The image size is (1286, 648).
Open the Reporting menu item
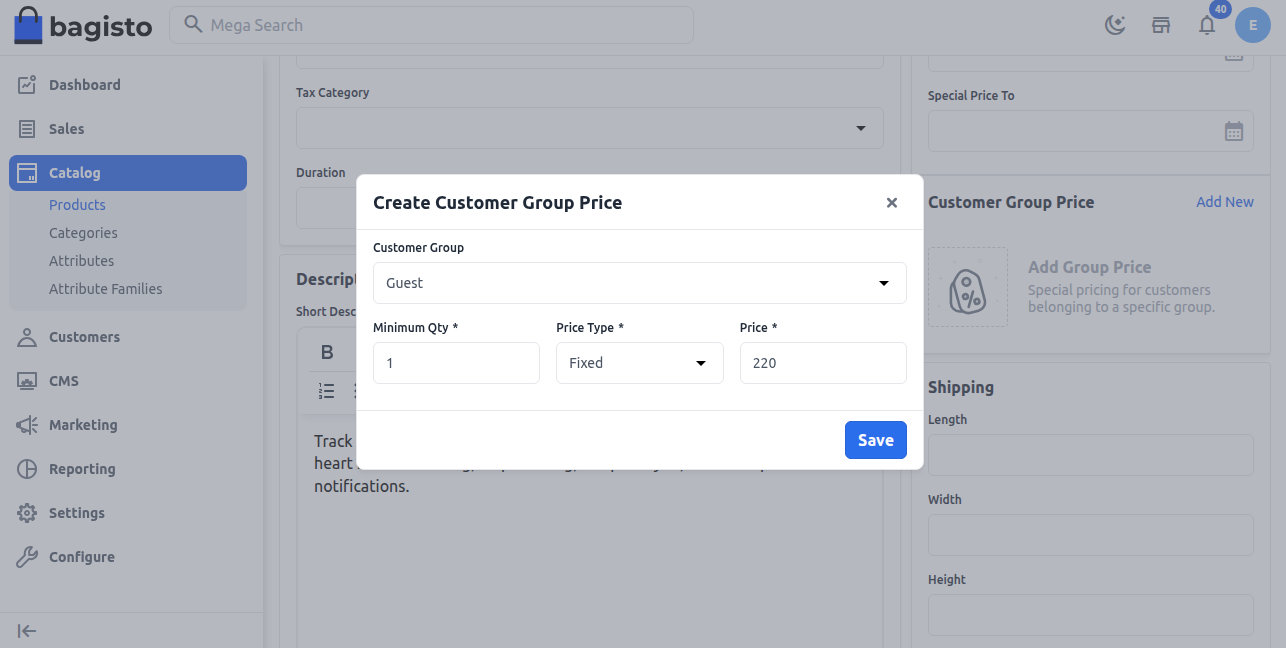tap(81, 469)
